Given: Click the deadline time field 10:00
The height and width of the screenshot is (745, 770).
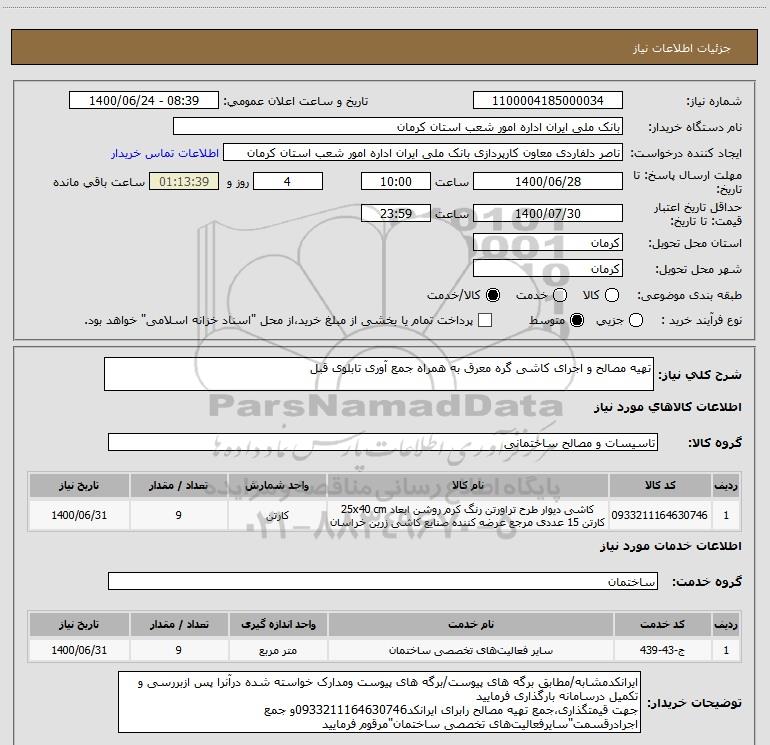Looking at the screenshot, I should (x=396, y=181).
